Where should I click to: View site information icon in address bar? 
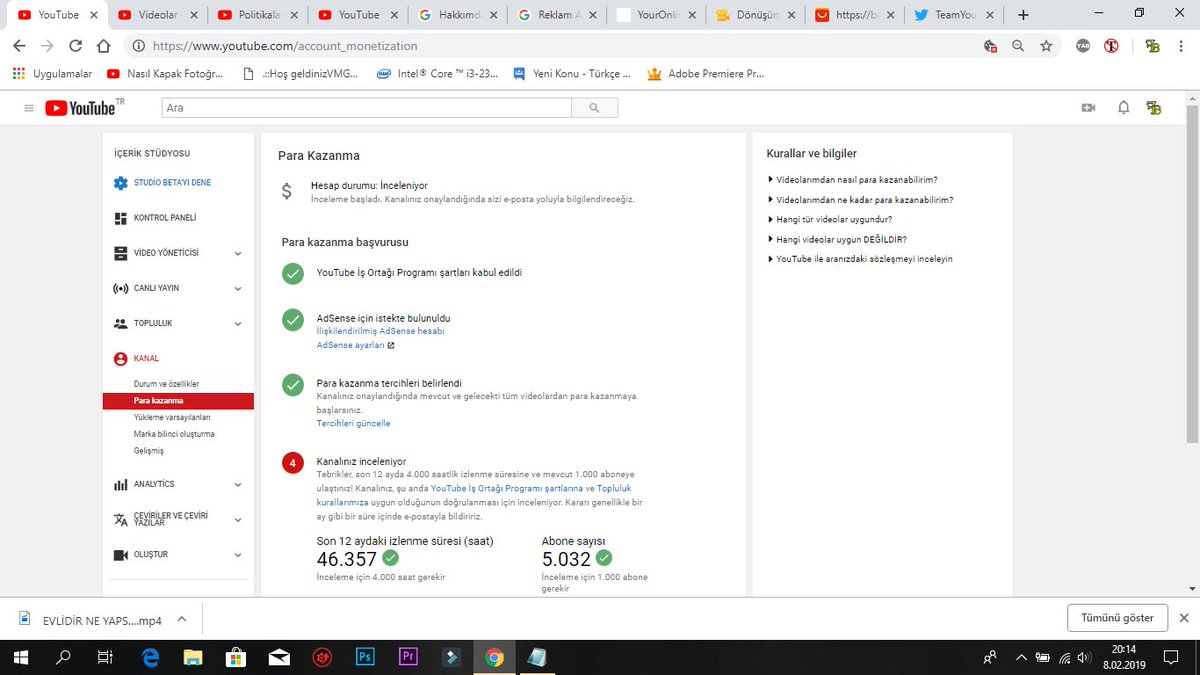[x=138, y=46]
